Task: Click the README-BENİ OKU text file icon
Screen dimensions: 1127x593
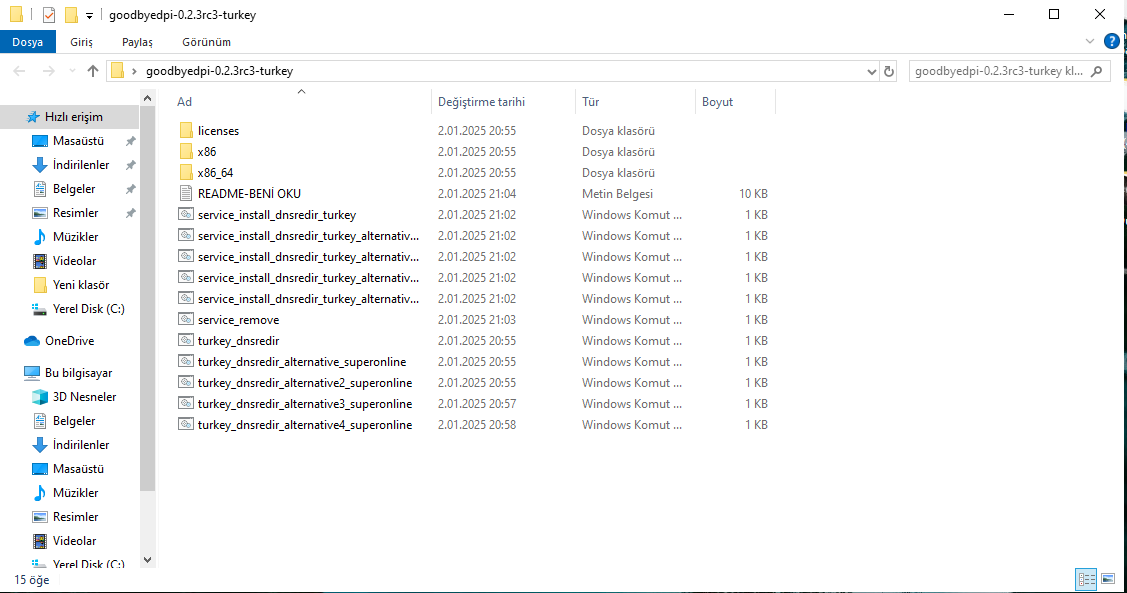Action: pos(186,193)
